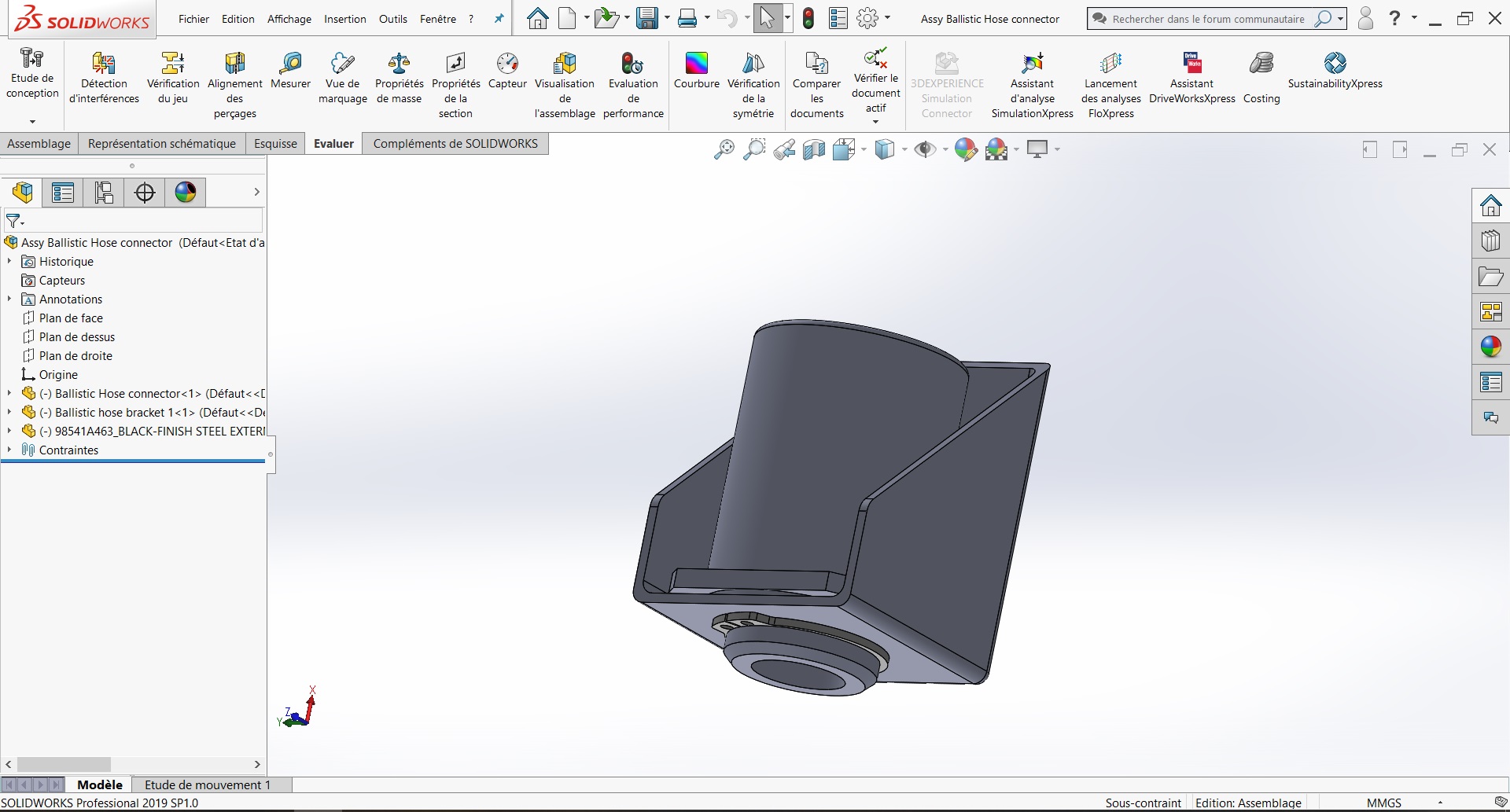Select PropertyManager tab icon
Viewport: 1510px width, 812px height.
[x=63, y=192]
